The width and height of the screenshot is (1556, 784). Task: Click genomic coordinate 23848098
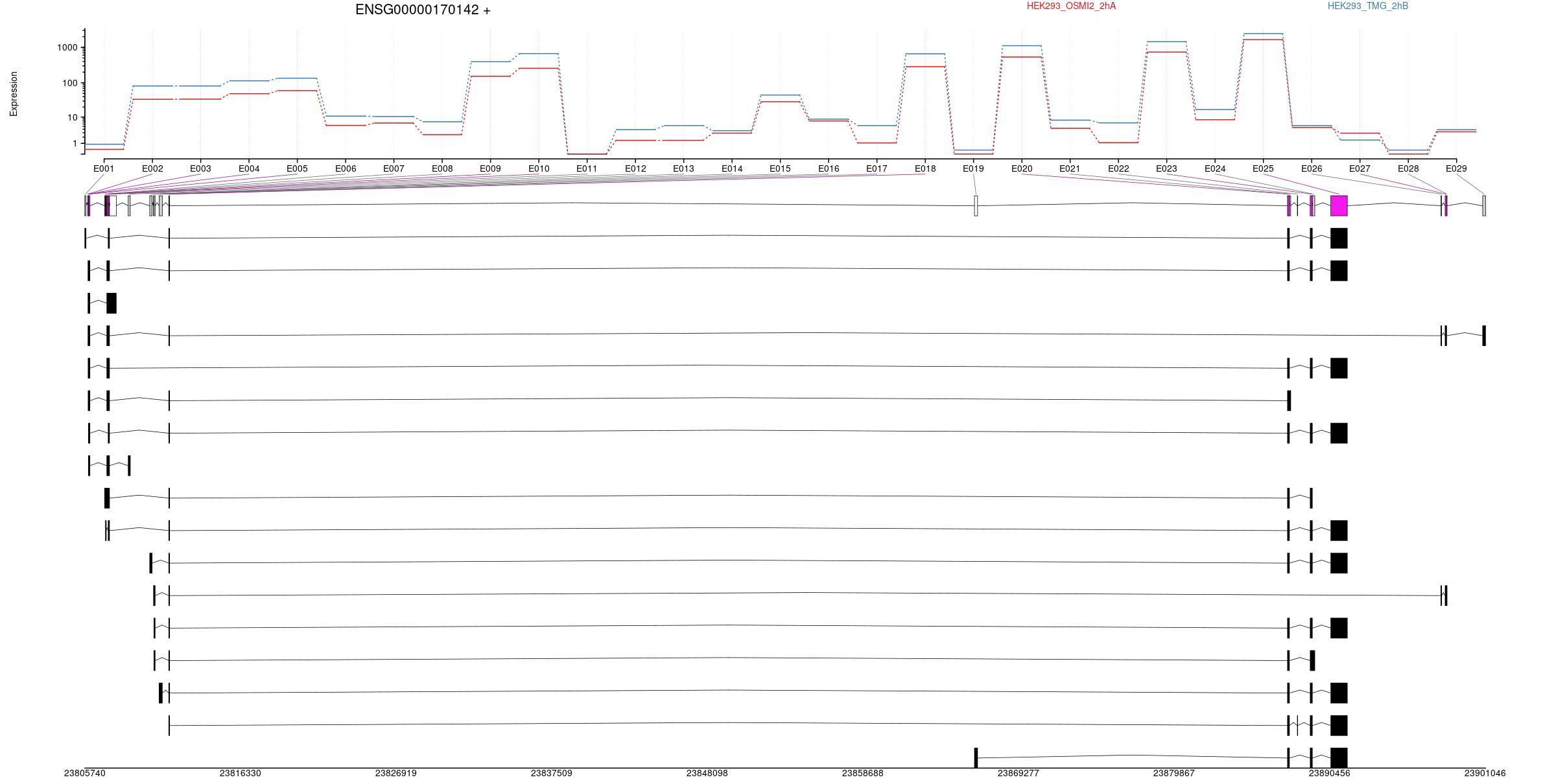707,773
